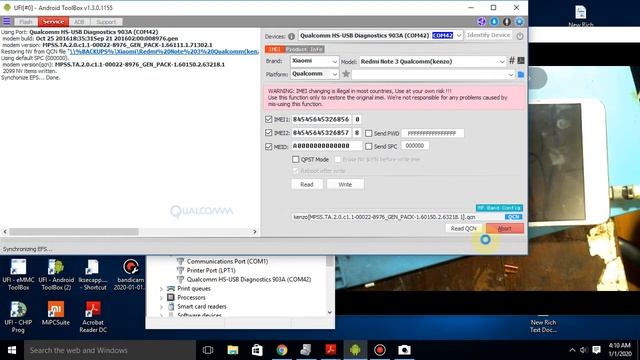
Task: Enable the Send PWD checkbox
Action: (369, 133)
